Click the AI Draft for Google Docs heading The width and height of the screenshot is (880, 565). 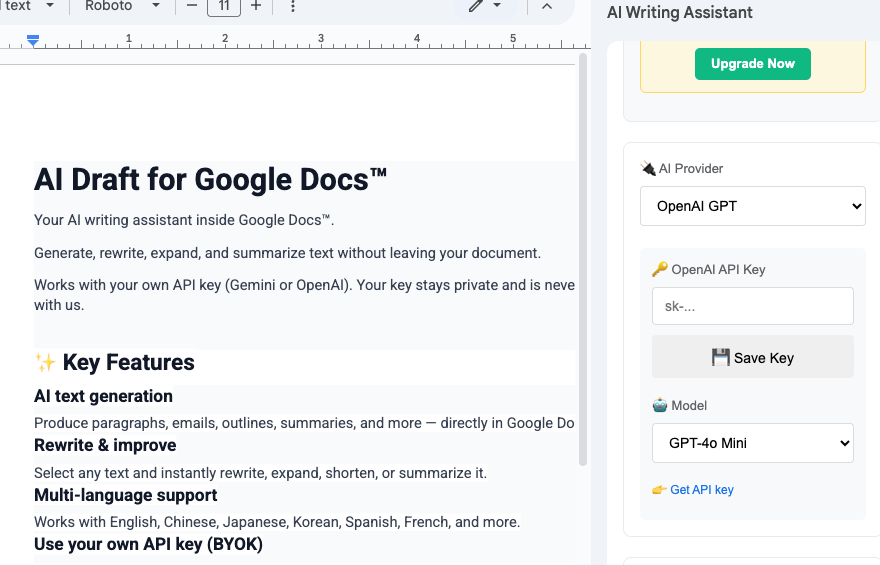tap(210, 180)
